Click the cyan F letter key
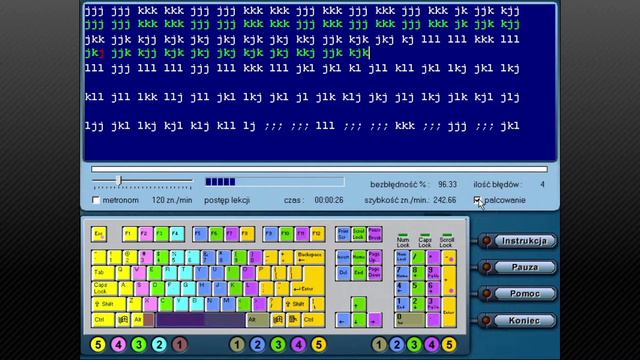The image size is (640, 360). point(173,289)
